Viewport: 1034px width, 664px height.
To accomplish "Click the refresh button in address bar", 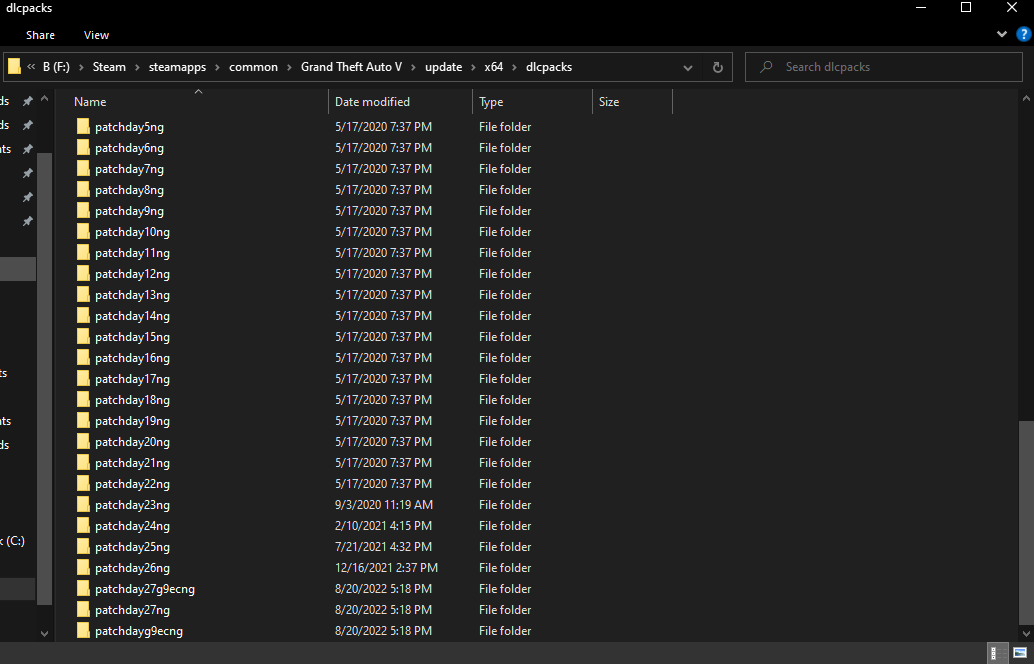I will 717,67.
